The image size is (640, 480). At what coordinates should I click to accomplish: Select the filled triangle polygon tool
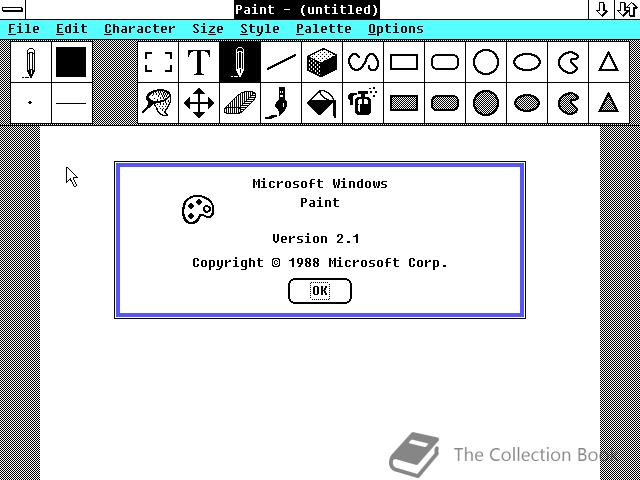click(609, 103)
